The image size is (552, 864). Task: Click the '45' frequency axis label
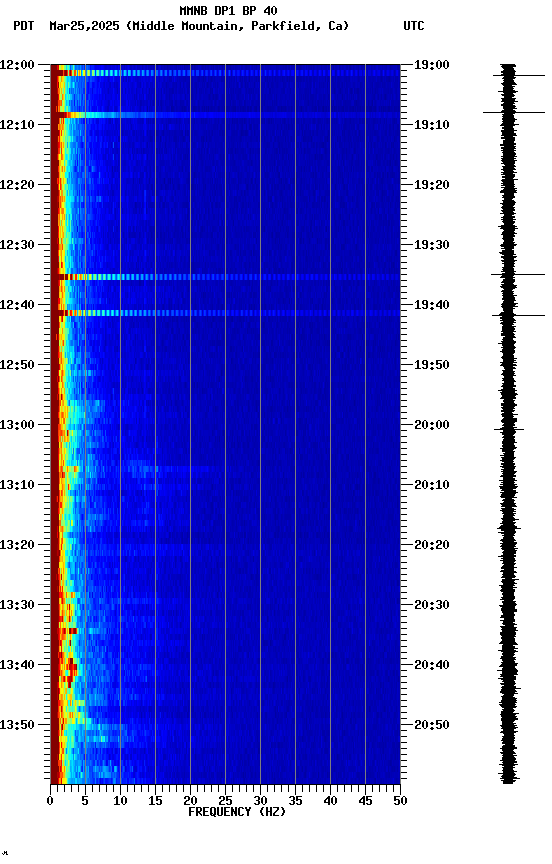(x=365, y=801)
